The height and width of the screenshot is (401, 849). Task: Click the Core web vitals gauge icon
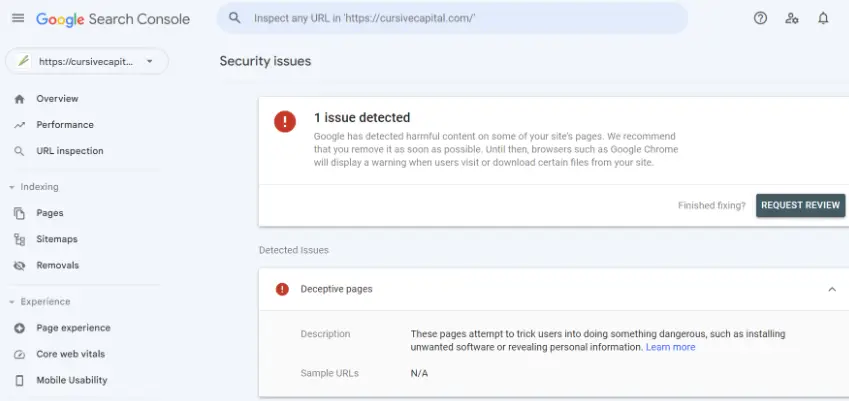(19, 354)
